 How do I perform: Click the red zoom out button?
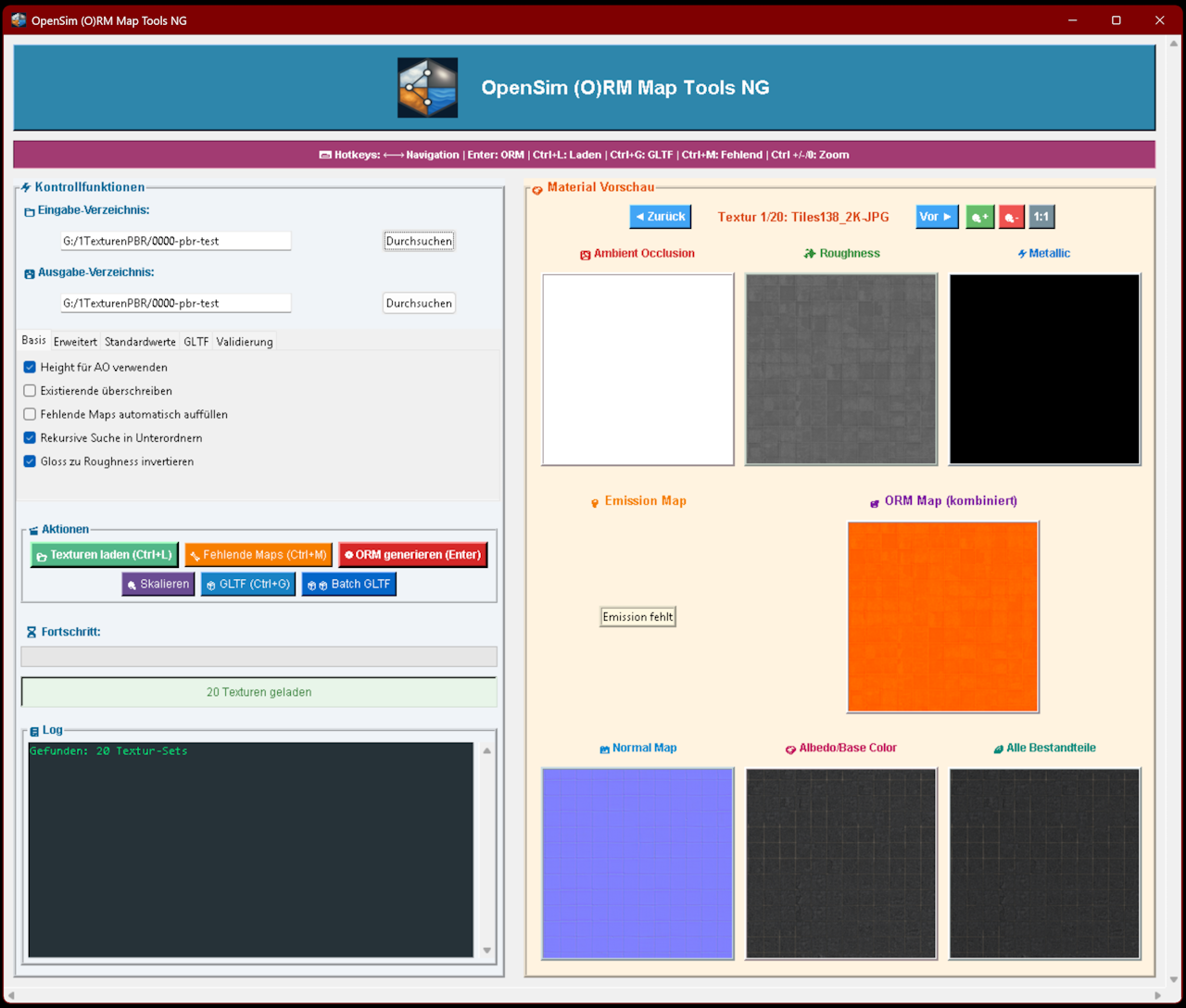pos(1011,217)
